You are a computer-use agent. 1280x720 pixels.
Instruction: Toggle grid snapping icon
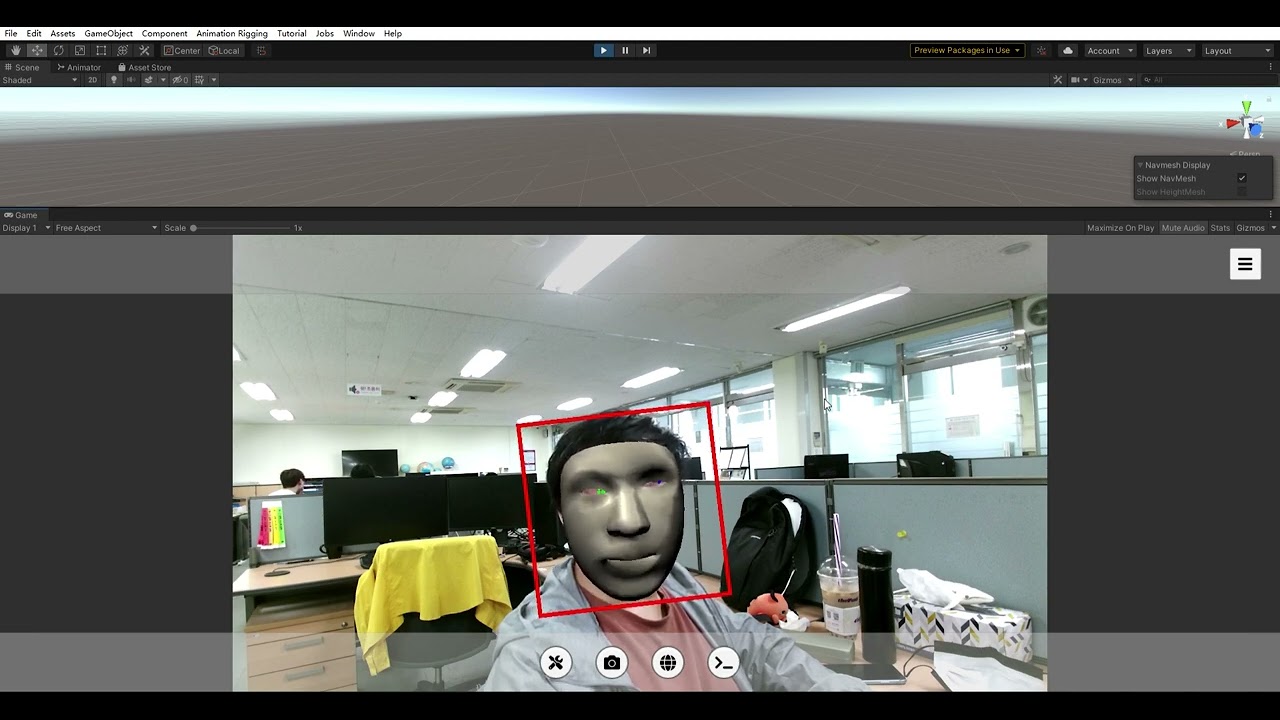point(262,50)
